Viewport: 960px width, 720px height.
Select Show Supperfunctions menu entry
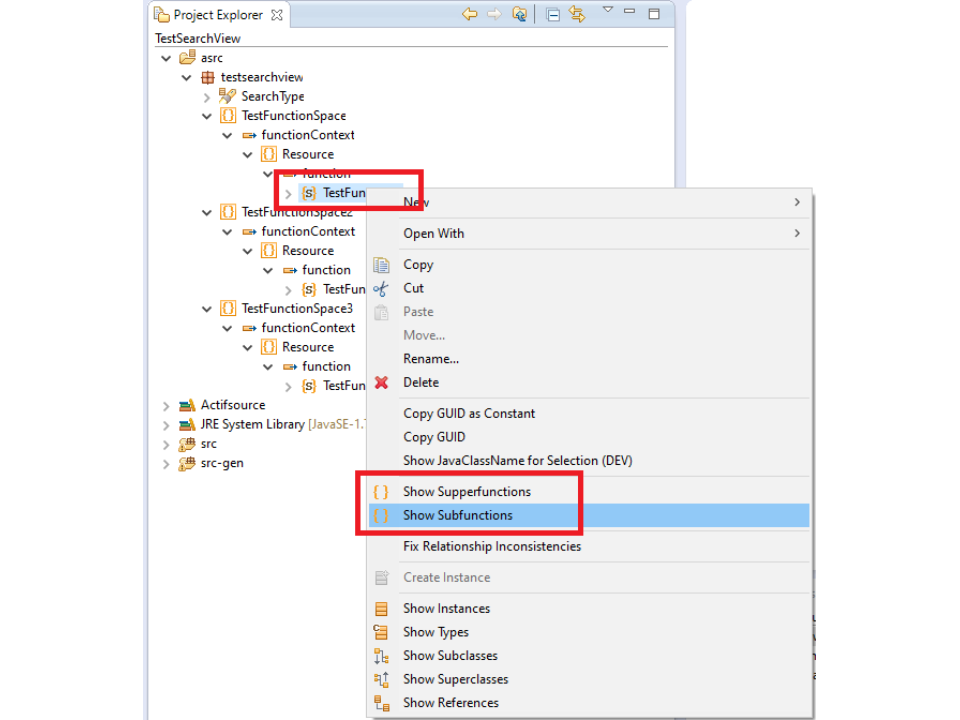click(466, 492)
